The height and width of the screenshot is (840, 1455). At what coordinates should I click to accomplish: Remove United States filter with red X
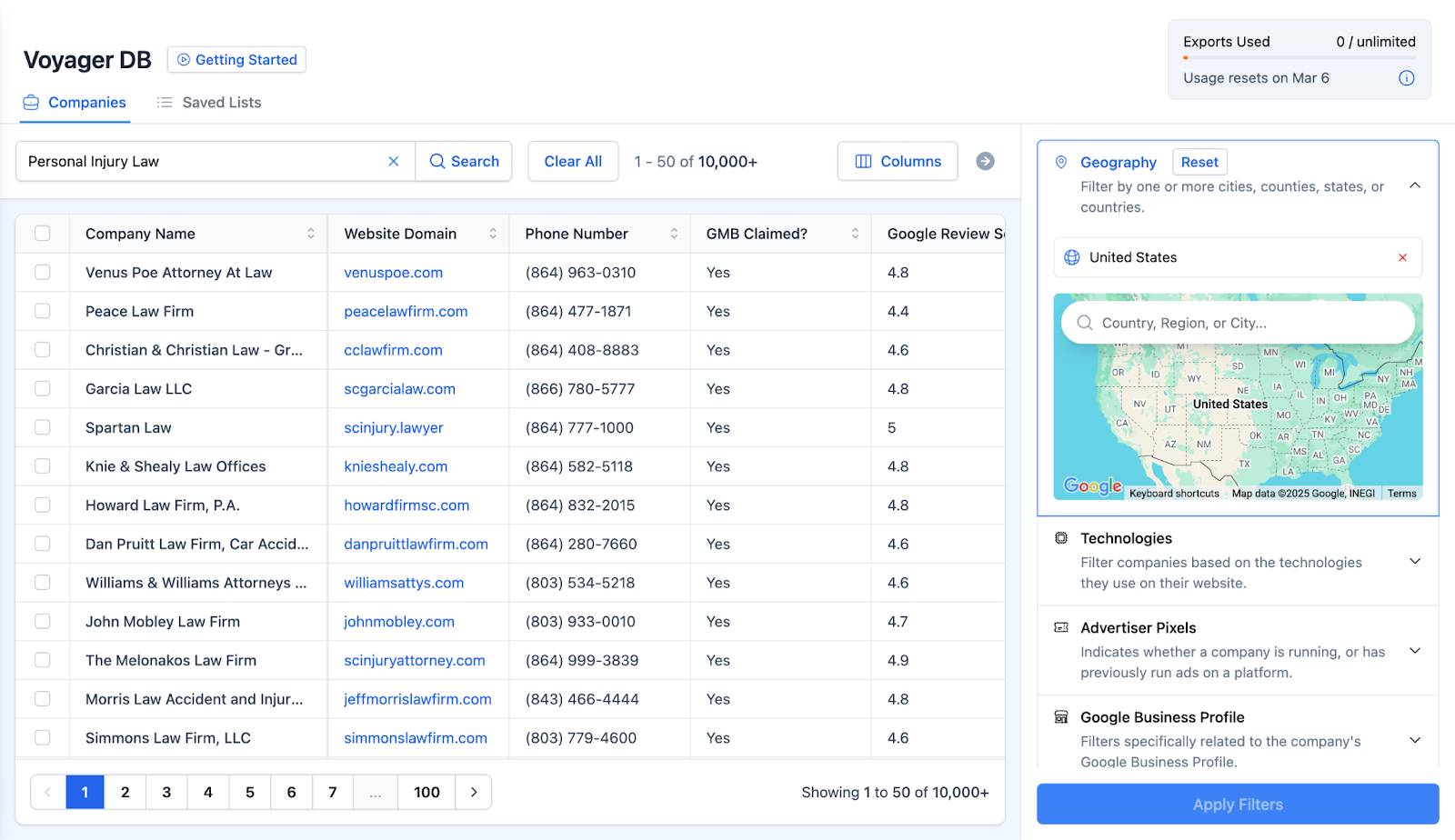point(1402,257)
